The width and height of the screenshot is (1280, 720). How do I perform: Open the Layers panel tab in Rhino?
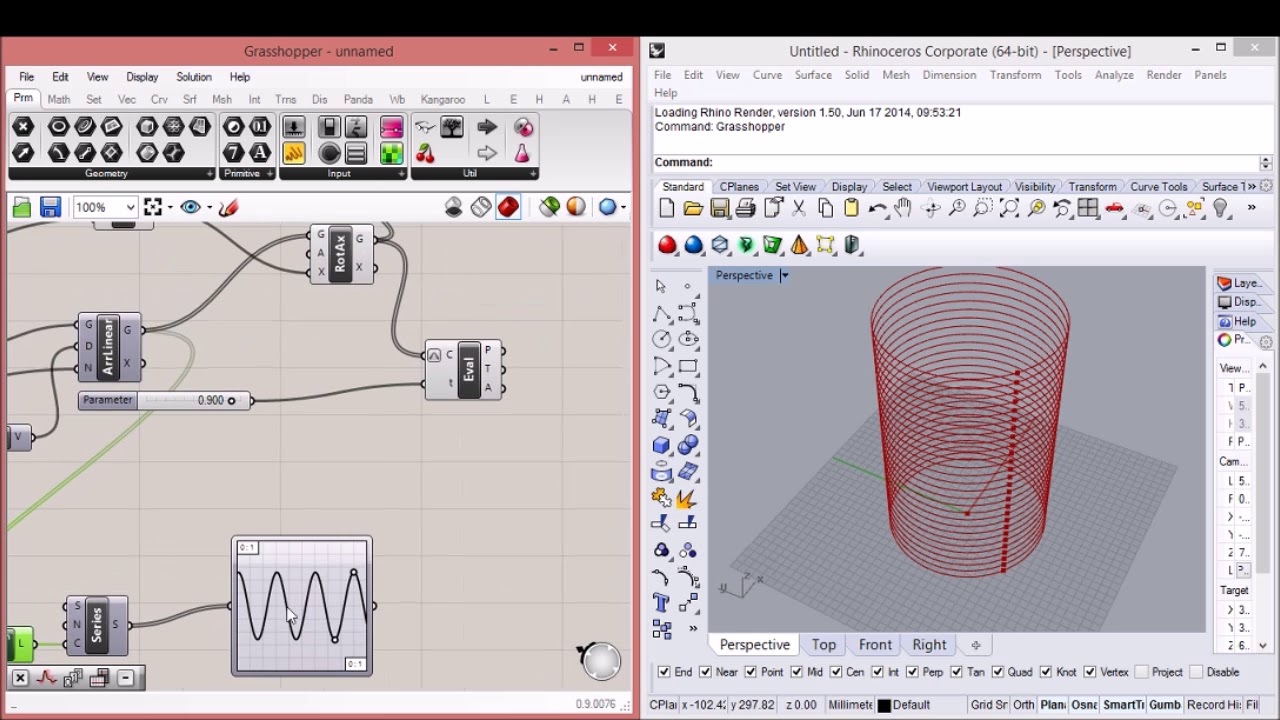click(1238, 283)
